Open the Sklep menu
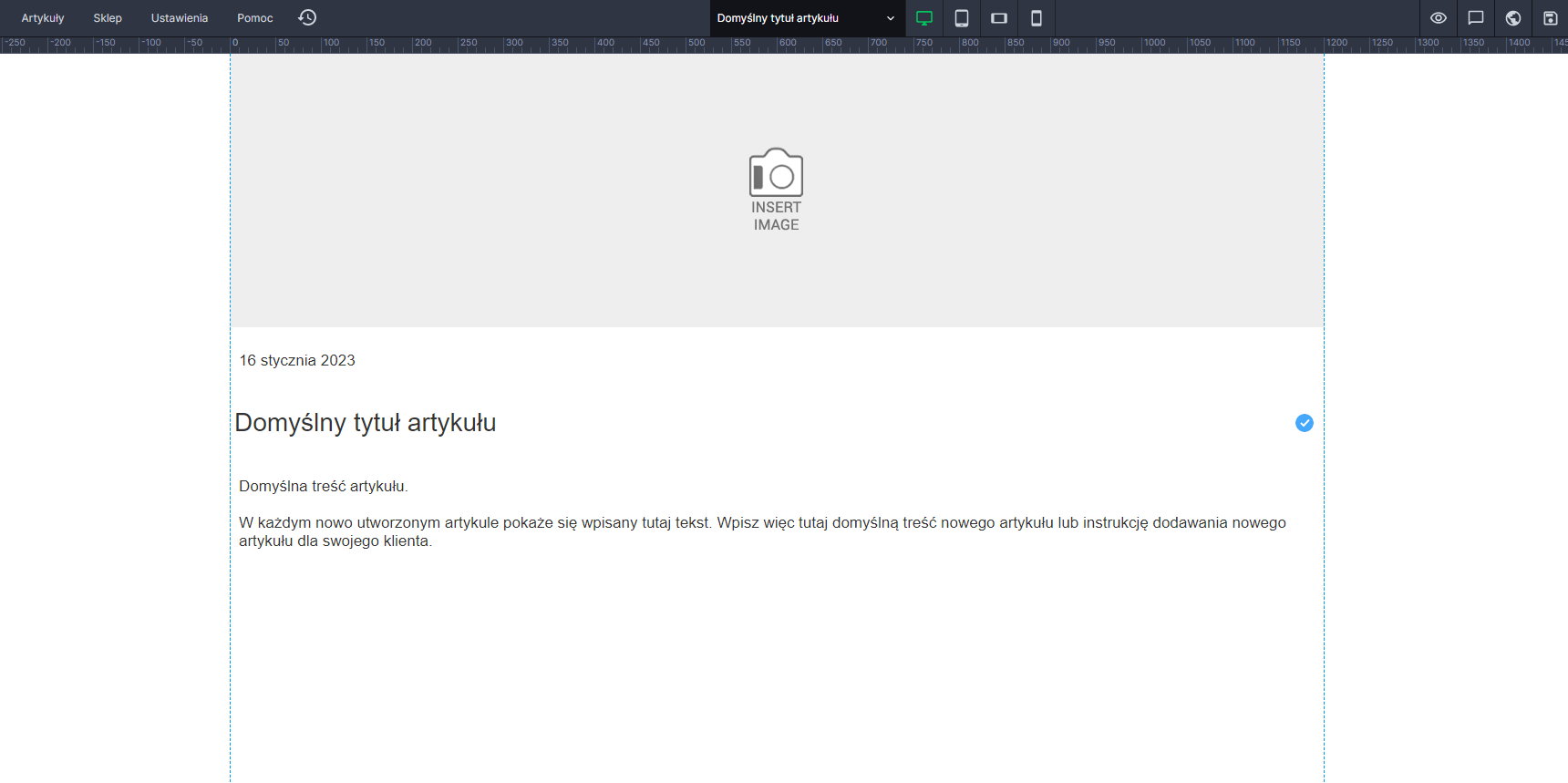 point(108,18)
